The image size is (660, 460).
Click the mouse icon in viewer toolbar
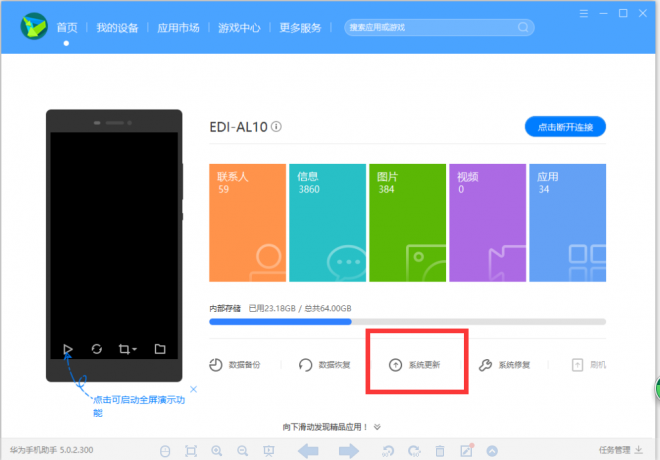point(165,451)
